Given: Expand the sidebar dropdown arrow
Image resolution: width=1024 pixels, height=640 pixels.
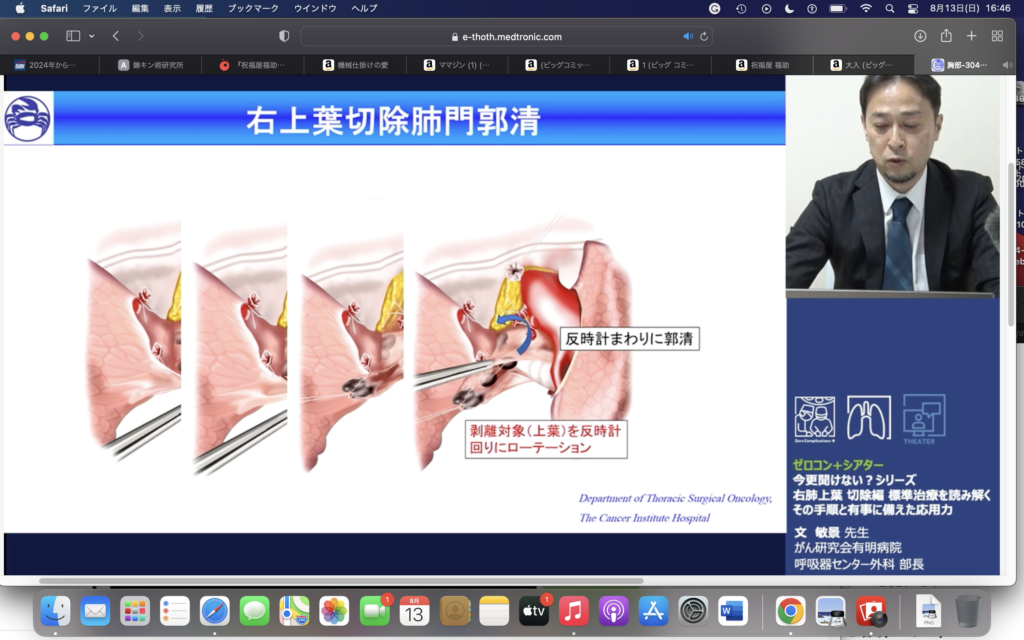Looking at the screenshot, I should click(92, 36).
